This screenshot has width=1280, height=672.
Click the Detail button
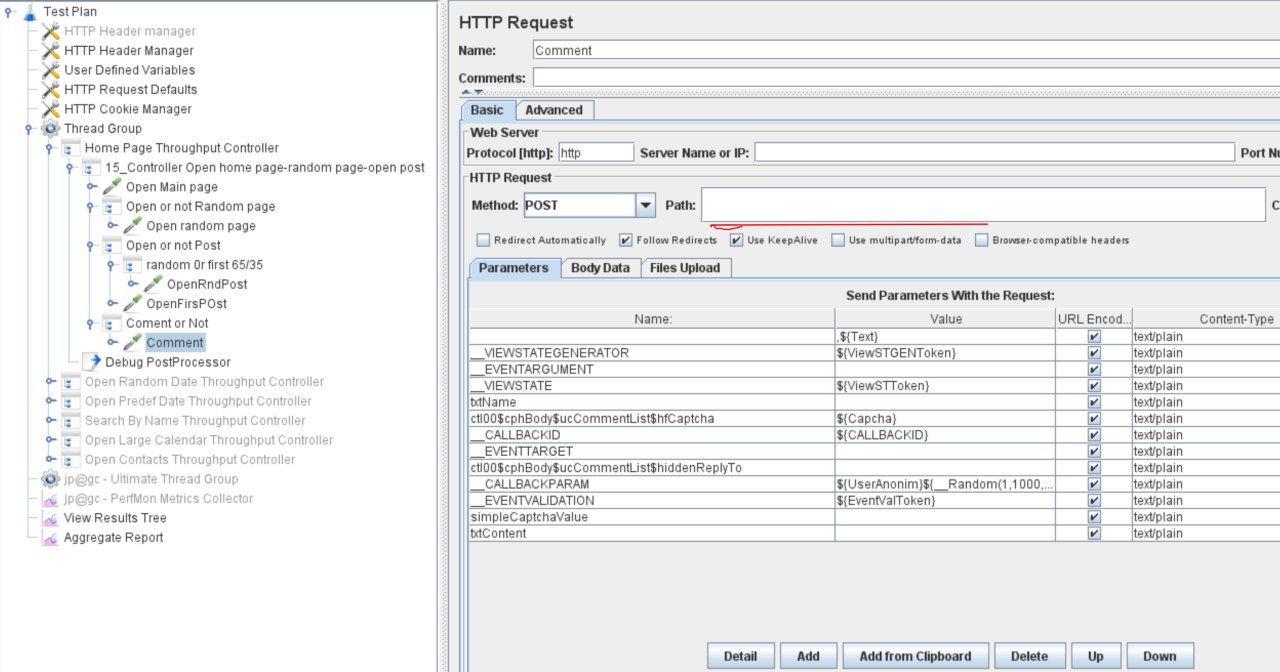[x=740, y=656]
